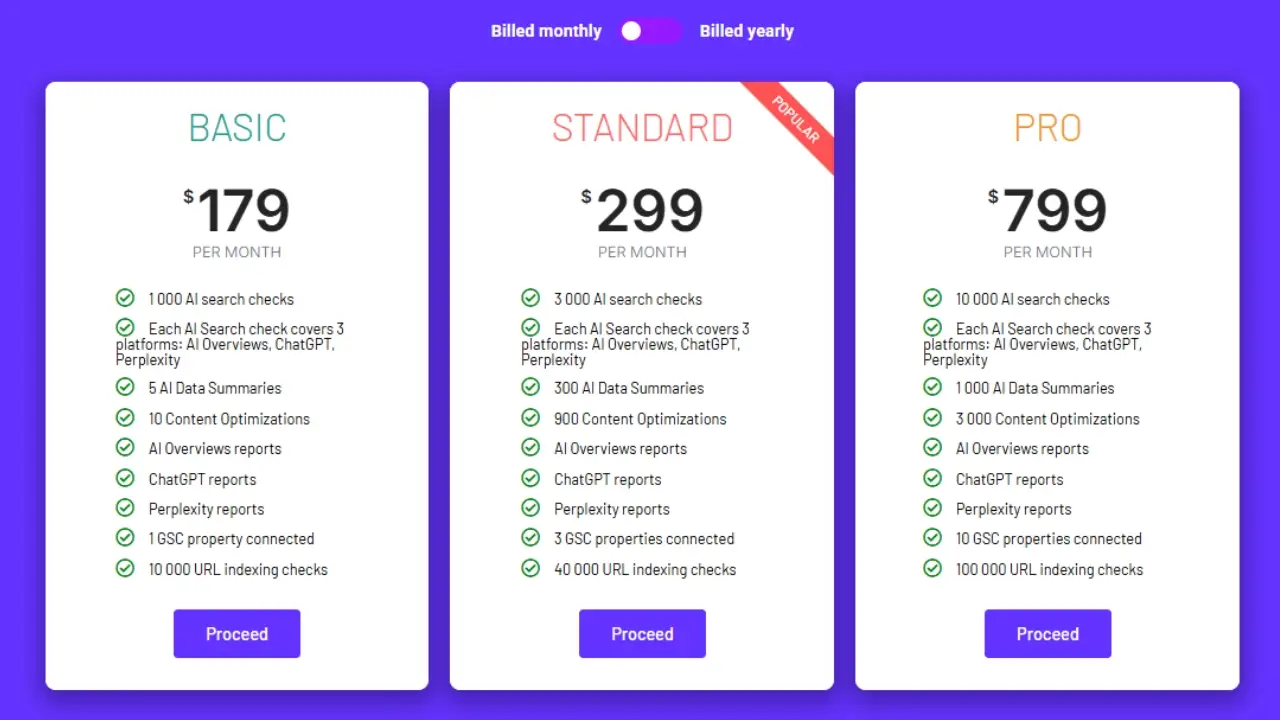The image size is (1280, 720).
Task: Select checkmark by 40 000 URL indexing checks
Action: point(530,568)
